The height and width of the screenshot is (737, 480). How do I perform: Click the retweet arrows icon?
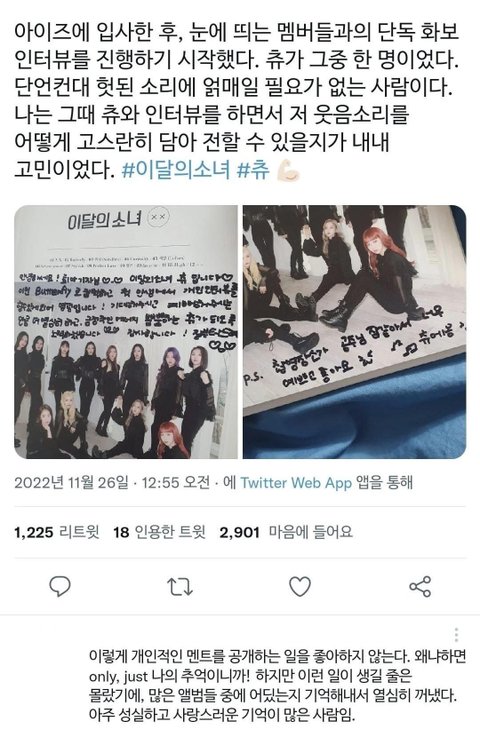tap(180, 587)
